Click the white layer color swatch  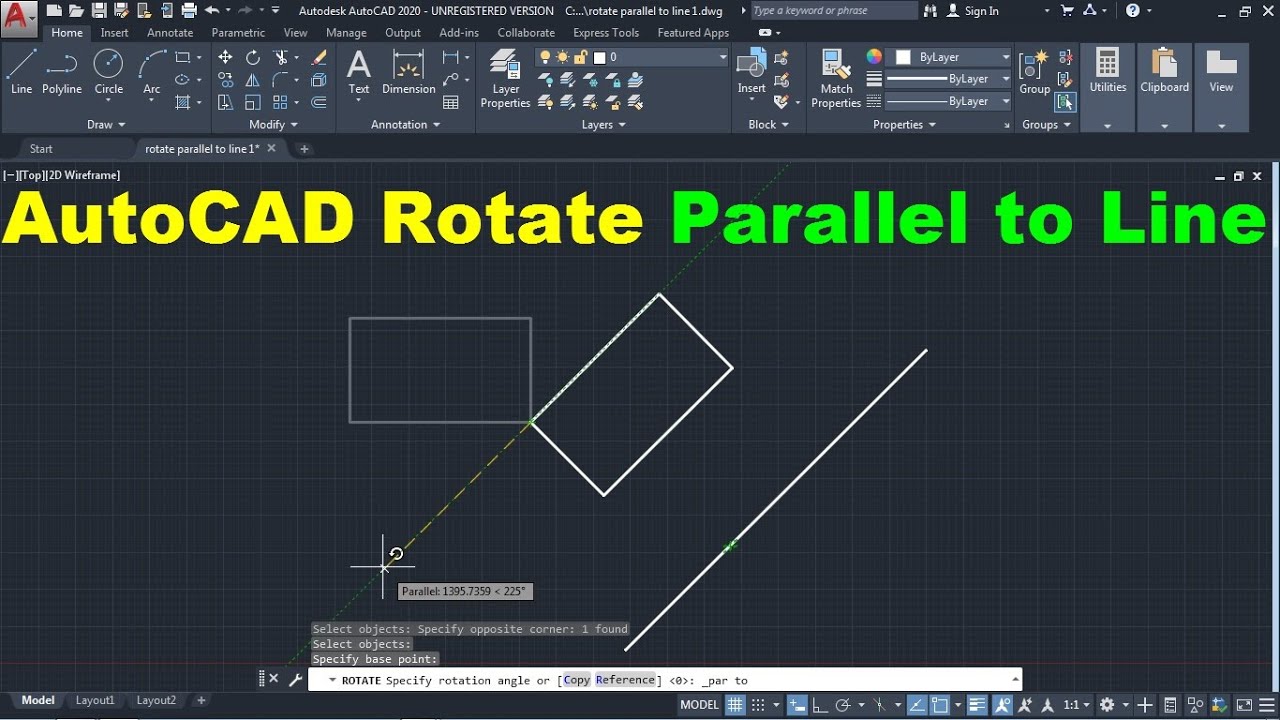tap(600, 58)
